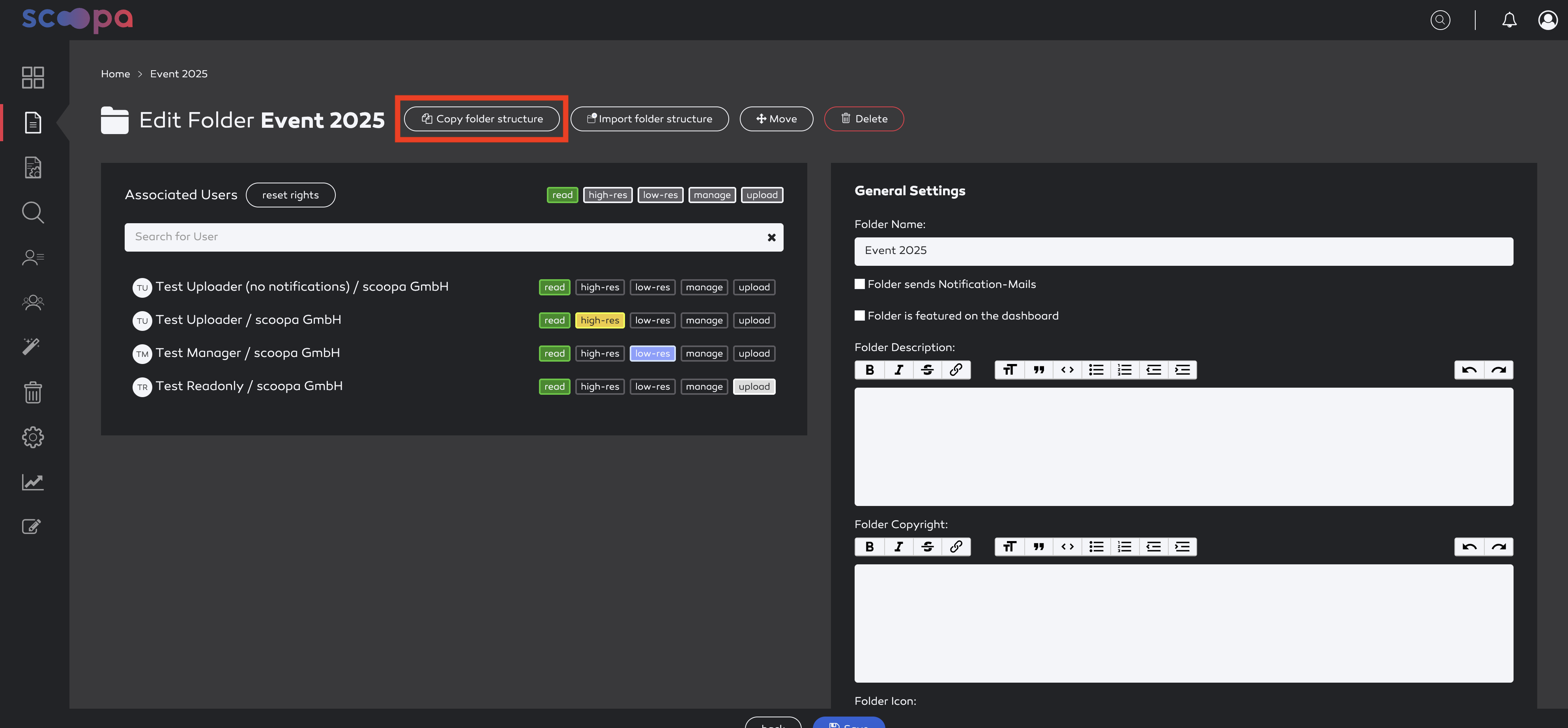1568x728 pixels.
Task: Click Import folder structure button
Action: click(x=649, y=119)
